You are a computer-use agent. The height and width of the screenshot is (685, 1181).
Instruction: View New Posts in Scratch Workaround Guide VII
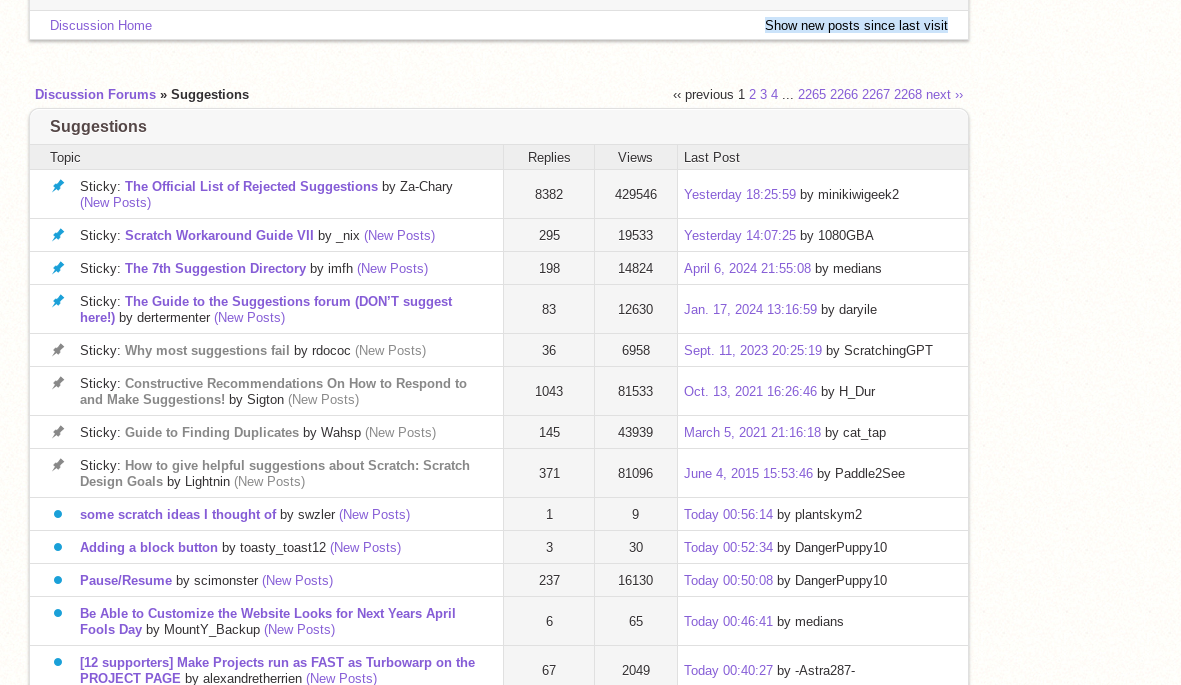click(x=399, y=235)
